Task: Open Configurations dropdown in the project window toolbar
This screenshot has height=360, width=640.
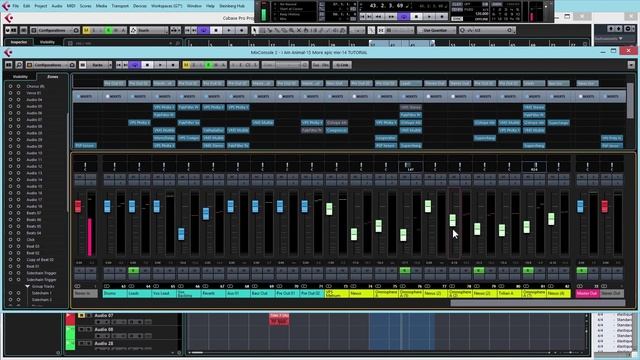Action: (x=55, y=30)
